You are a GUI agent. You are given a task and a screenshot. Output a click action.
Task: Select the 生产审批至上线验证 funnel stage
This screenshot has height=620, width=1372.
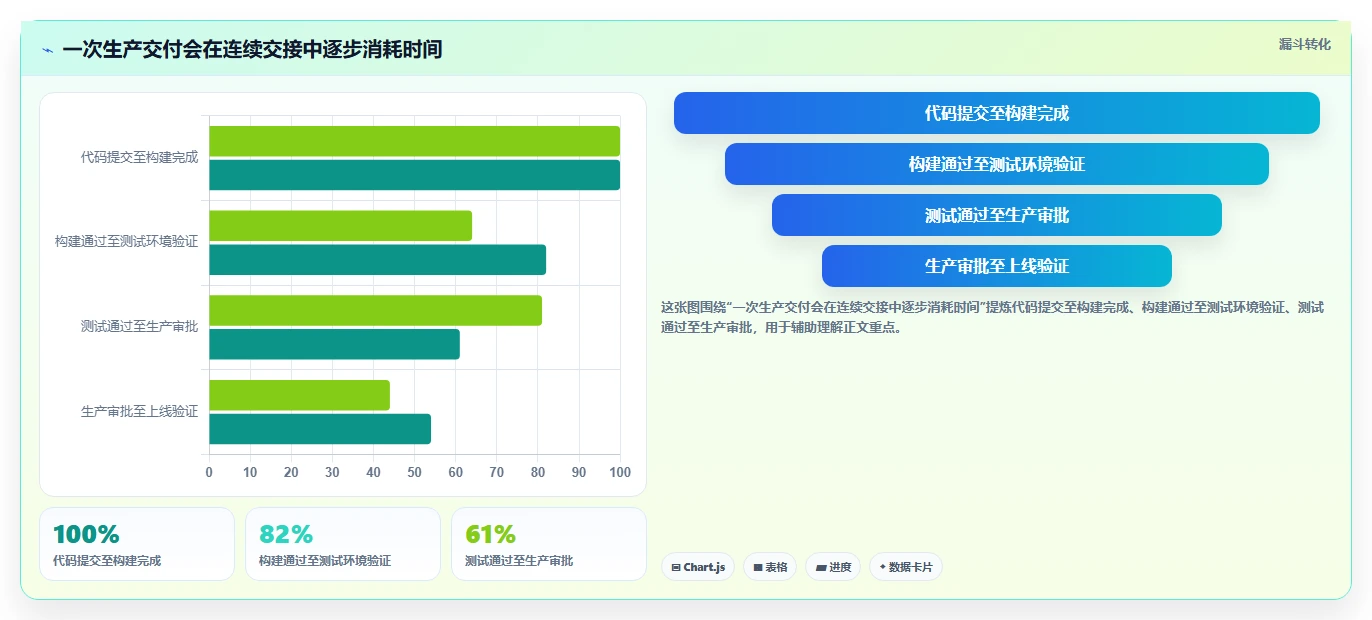click(996, 266)
